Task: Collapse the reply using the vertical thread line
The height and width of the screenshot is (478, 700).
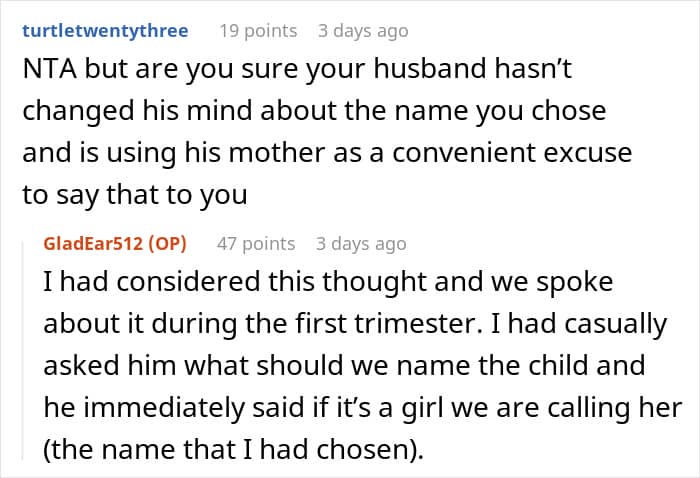Action: (x=23, y=350)
